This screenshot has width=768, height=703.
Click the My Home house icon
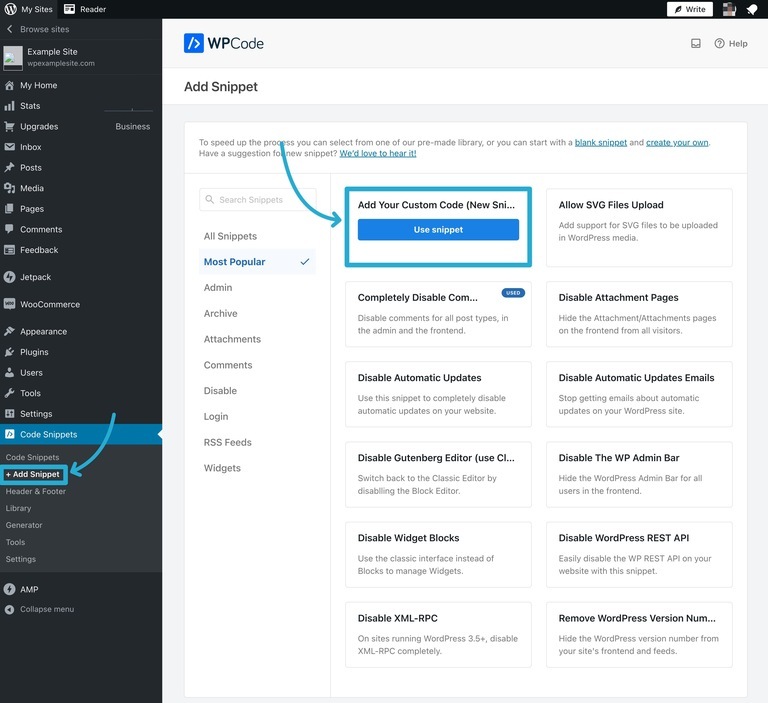pyautogui.click(x=9, y=85)
